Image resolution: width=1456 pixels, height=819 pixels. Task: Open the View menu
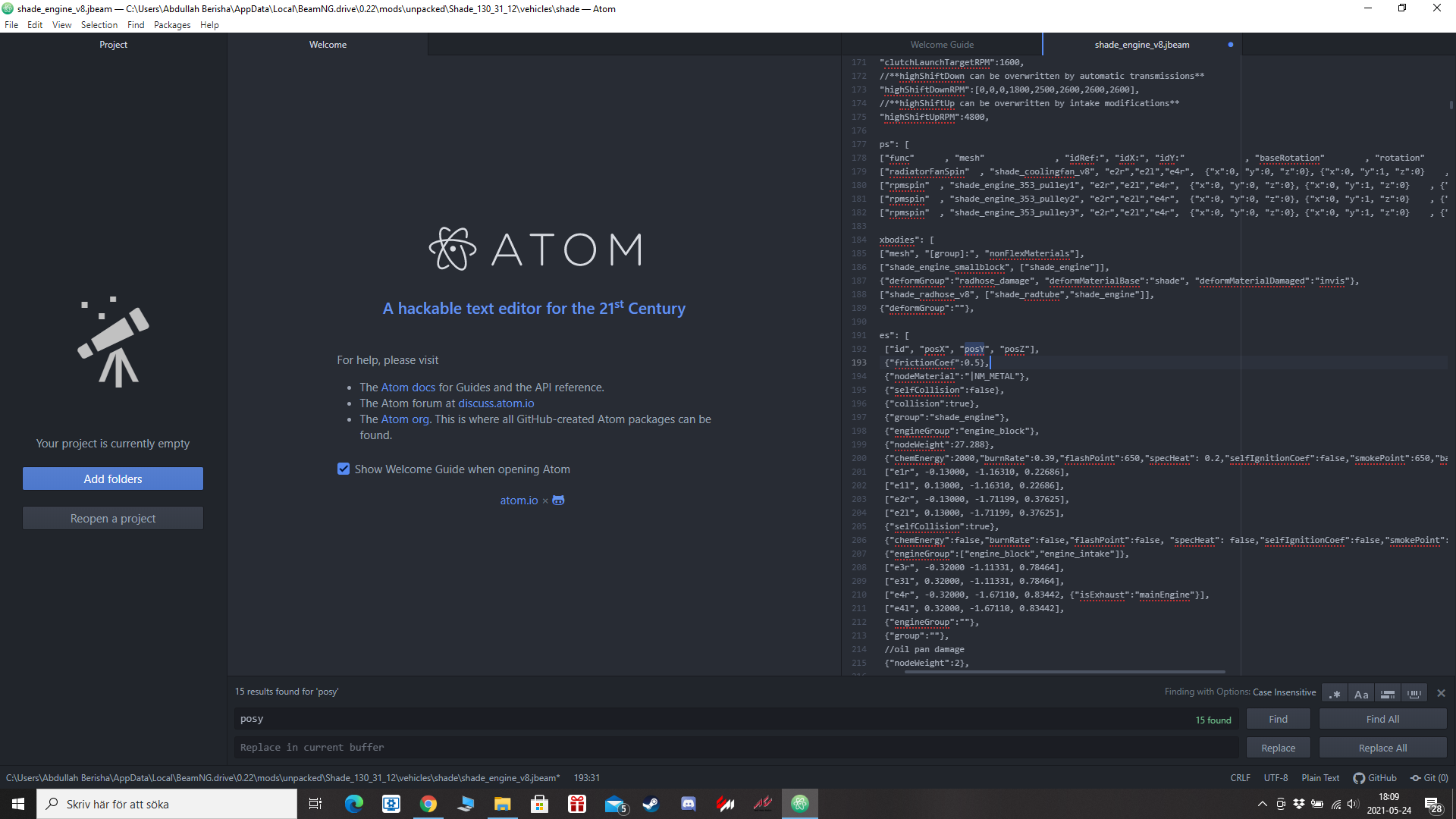61,25
